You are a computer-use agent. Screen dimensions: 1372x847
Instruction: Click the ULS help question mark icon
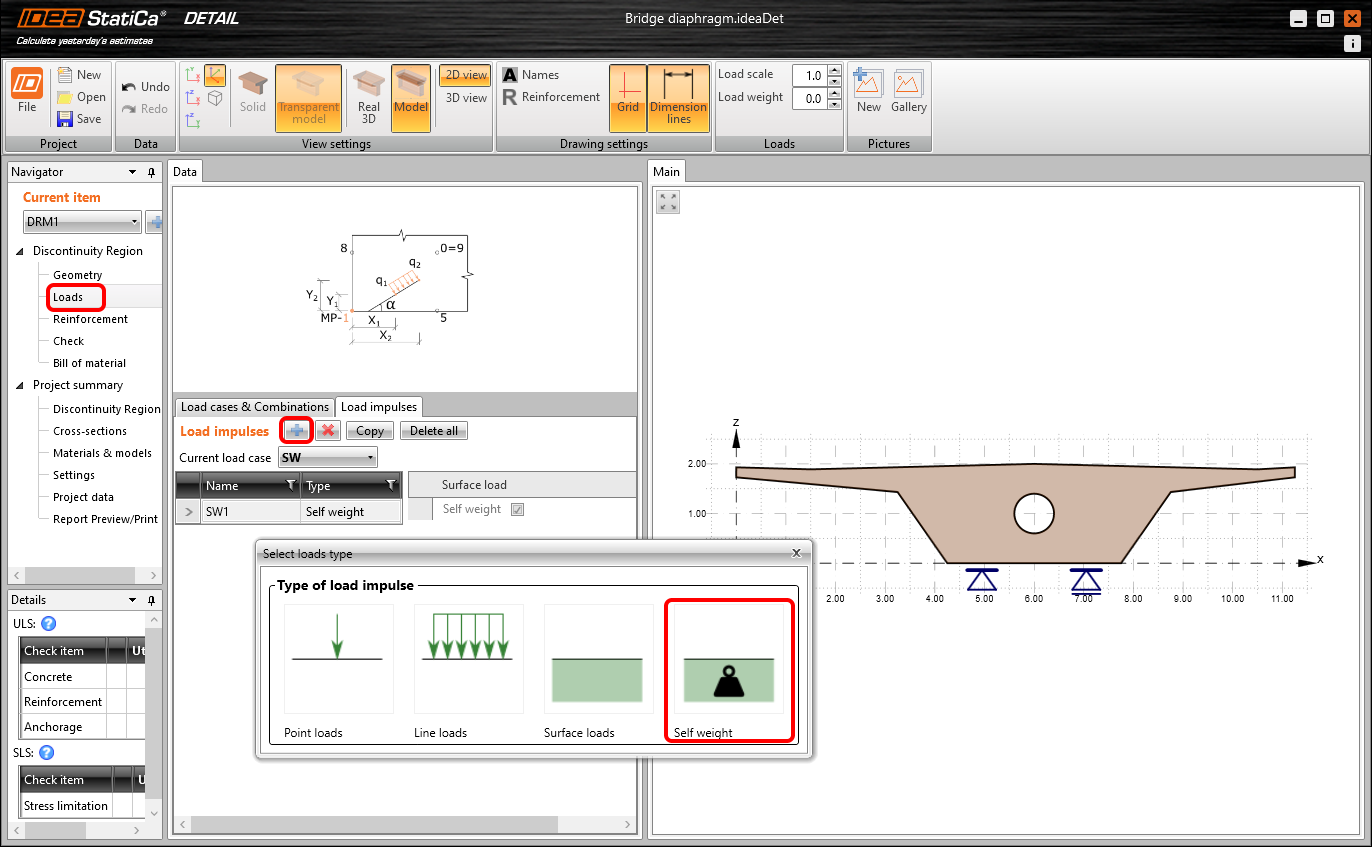(x=48, y=624)
